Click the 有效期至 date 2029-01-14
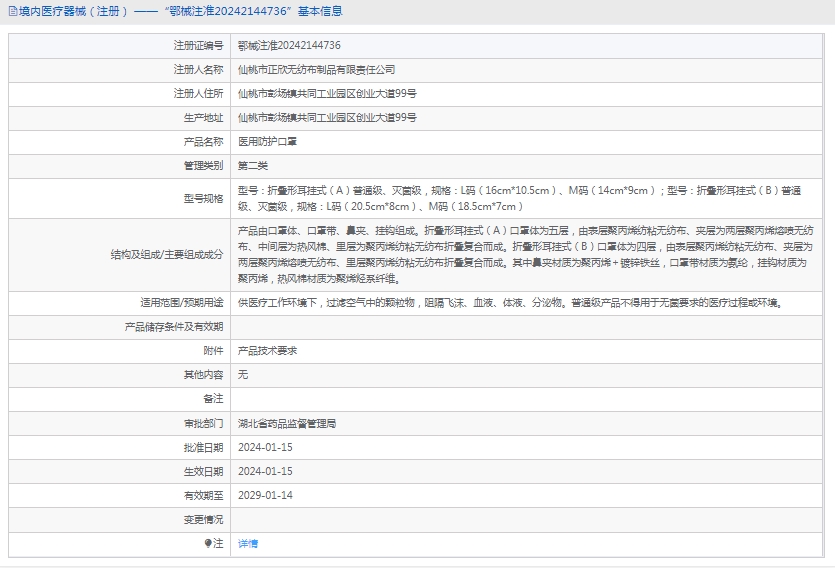The height and width of the screenshot is (568, 835). click(x=265, y=495)
